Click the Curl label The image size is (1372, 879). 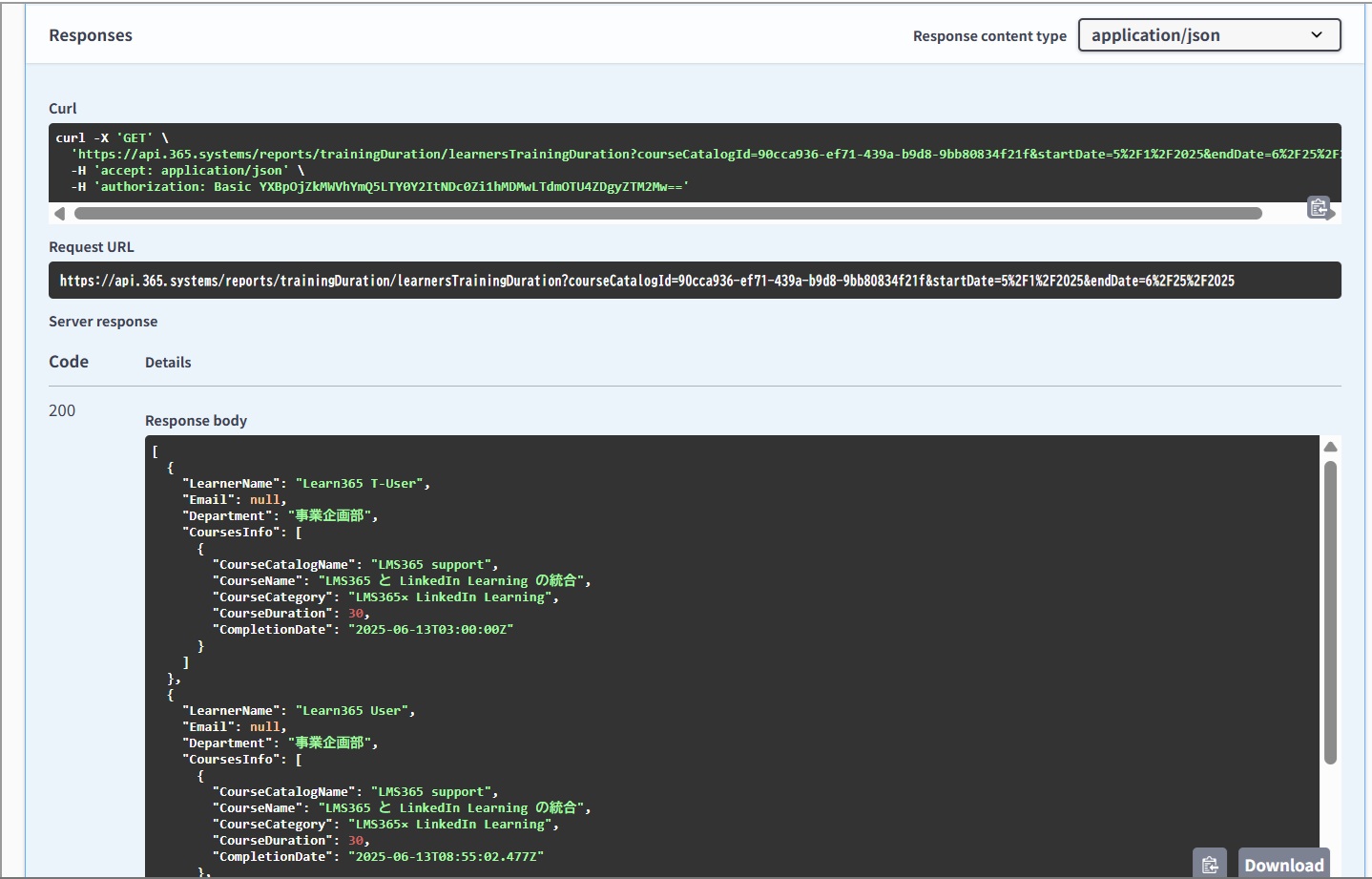point(63,109)
